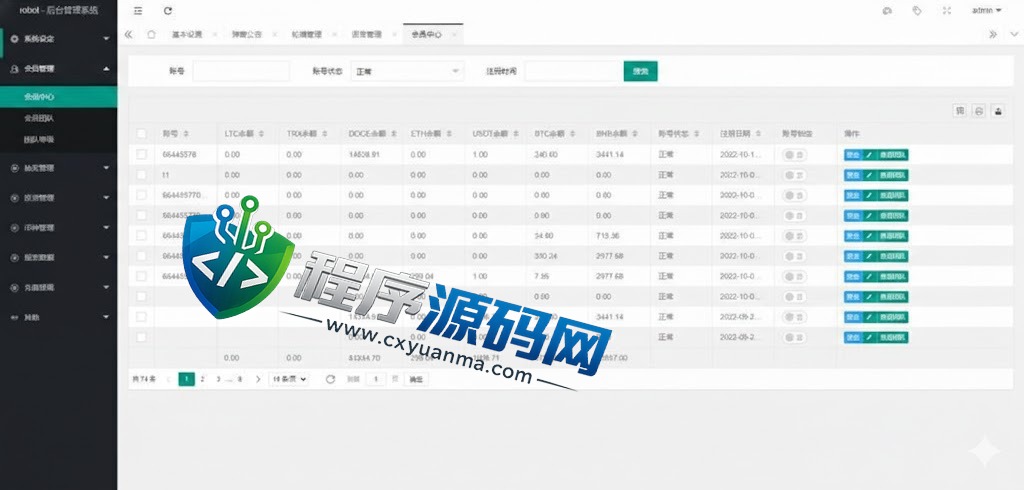
Task: Tick the select-all checkbox in table header
Action: [141, 134]
